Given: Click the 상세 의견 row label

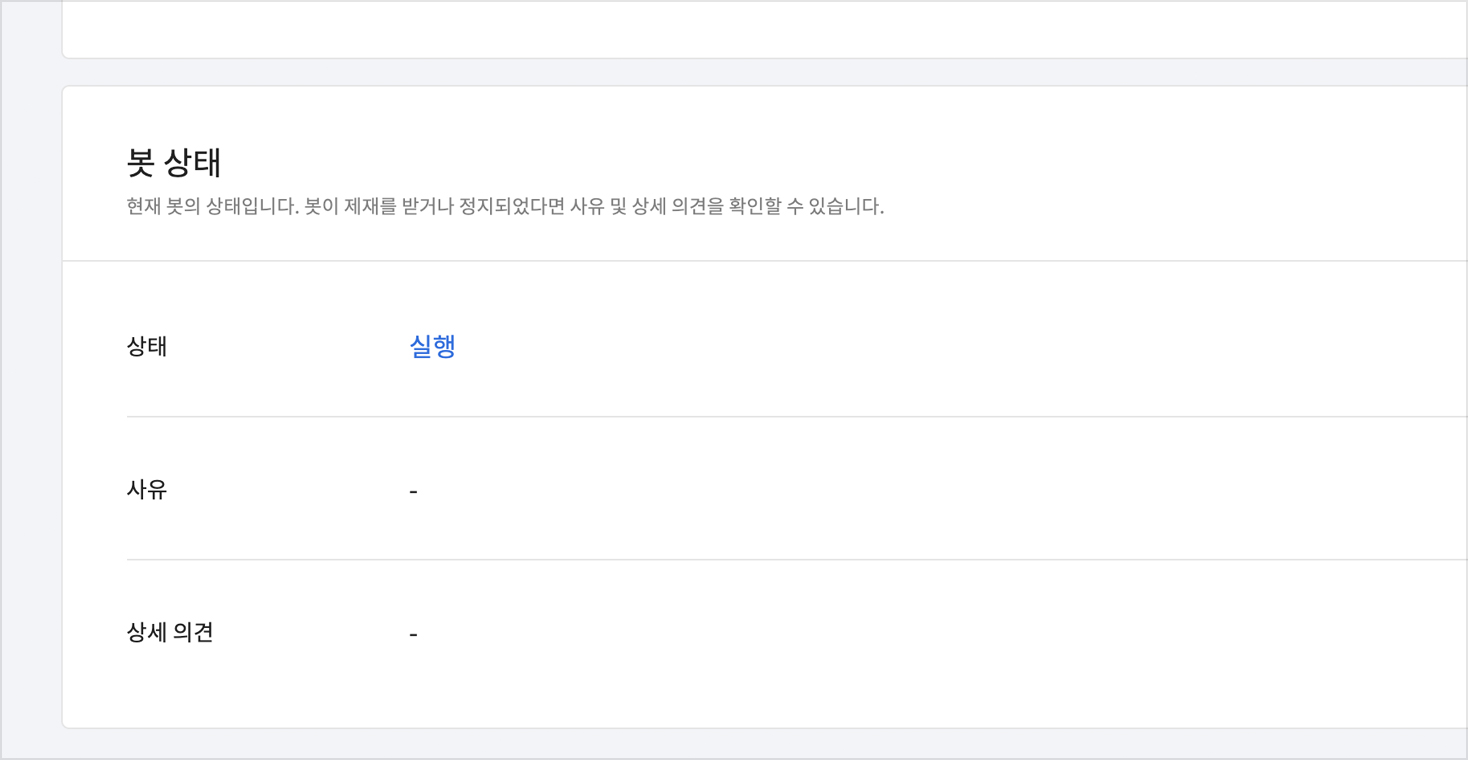Looking at the screenshot, I should 170,633.
